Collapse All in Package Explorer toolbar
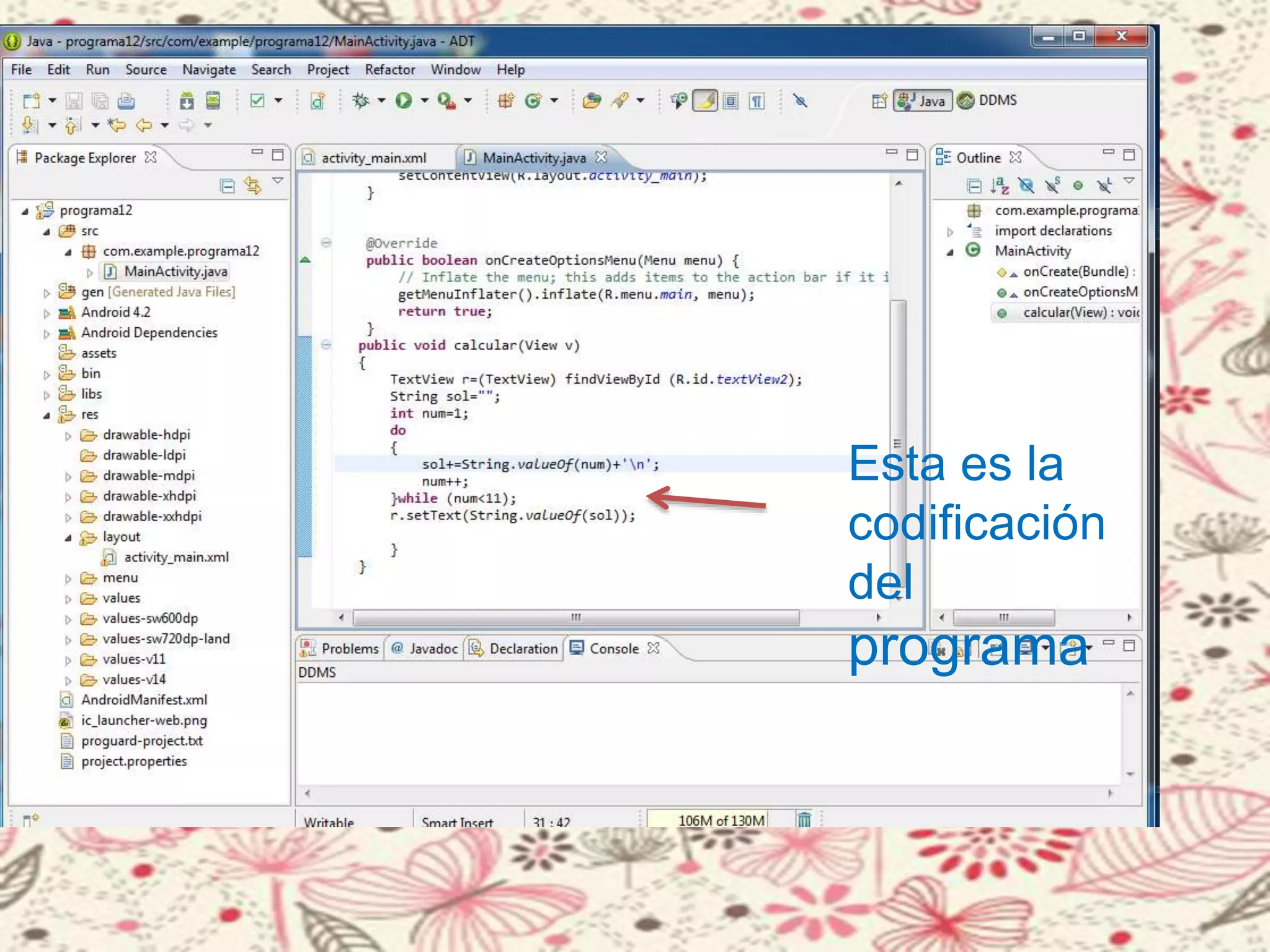Viewport: 1270px width, 952px height. point(228,185)
